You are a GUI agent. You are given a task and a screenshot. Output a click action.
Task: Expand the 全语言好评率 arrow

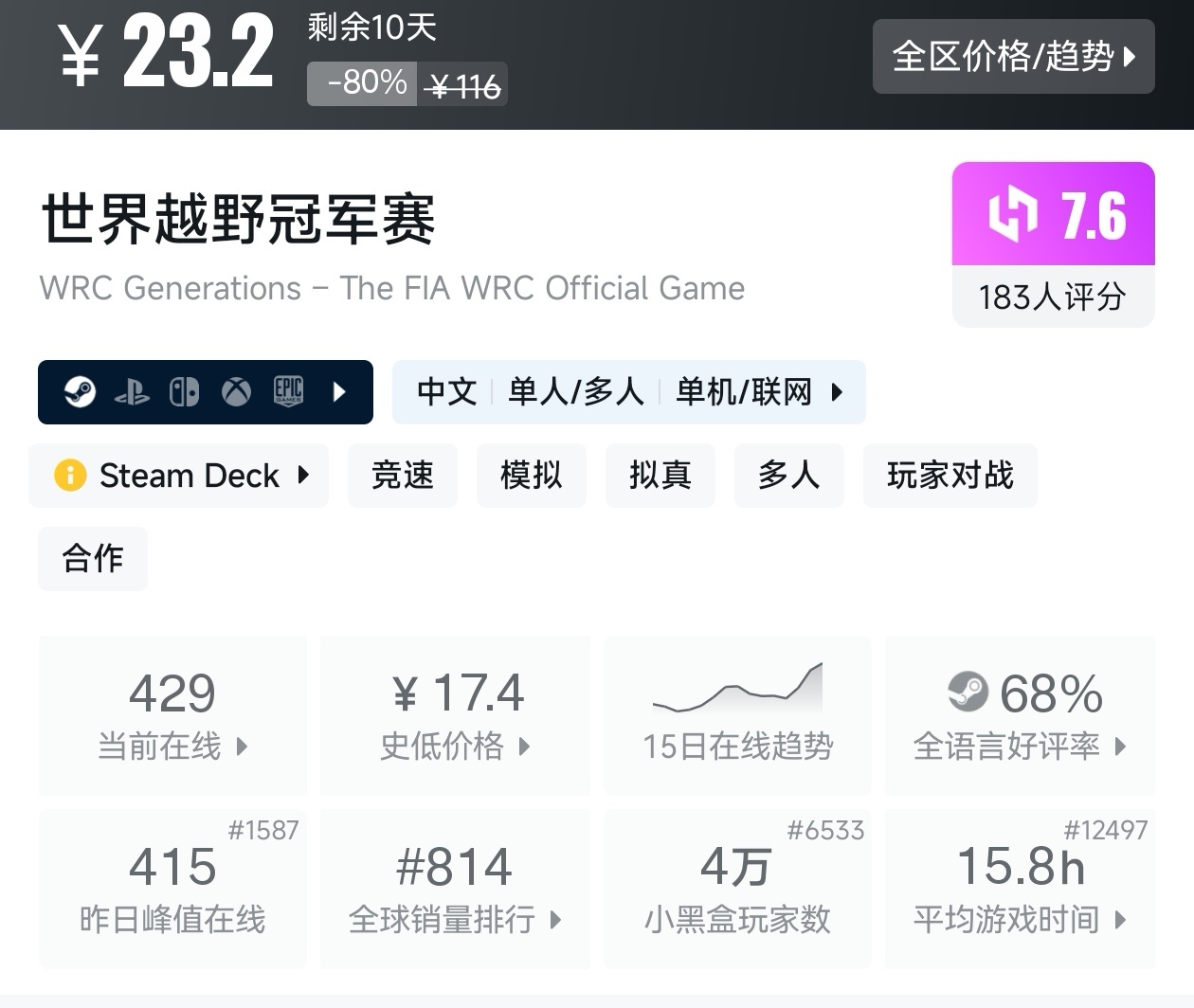pos(1120,747)
